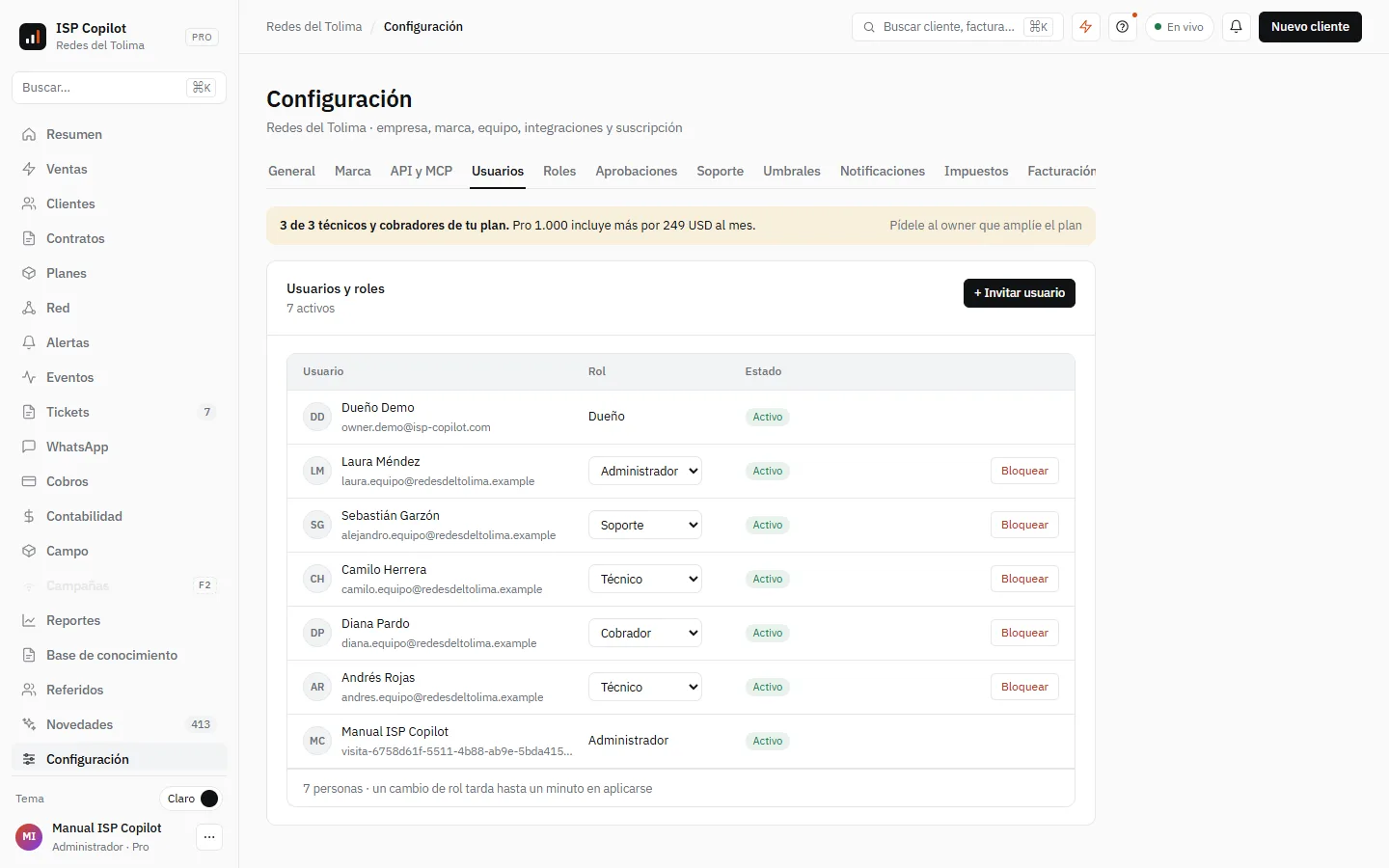Click the PRO plan badge
This screenshot has height=868, width=1389.
202,37
